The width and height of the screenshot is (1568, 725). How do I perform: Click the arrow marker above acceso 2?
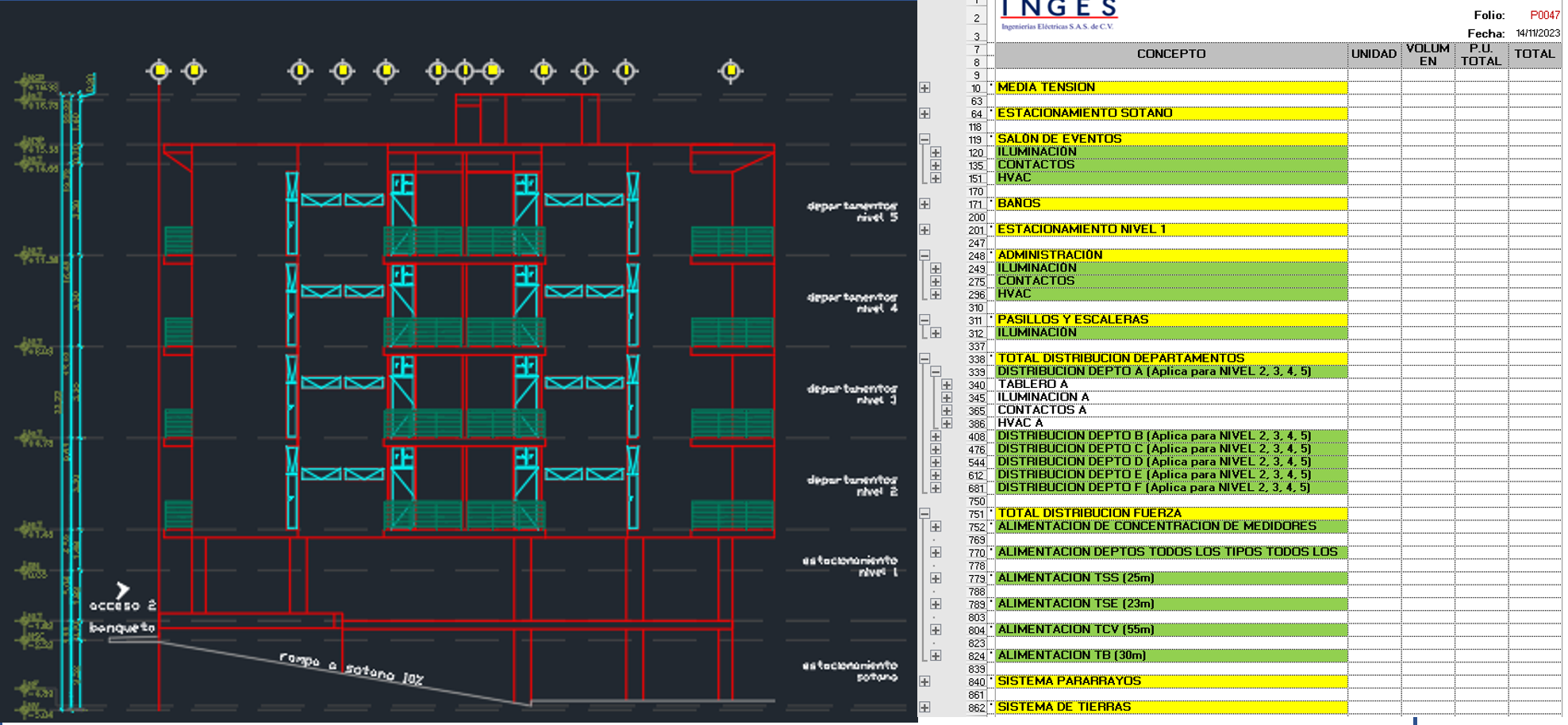(x=122, y=590)
